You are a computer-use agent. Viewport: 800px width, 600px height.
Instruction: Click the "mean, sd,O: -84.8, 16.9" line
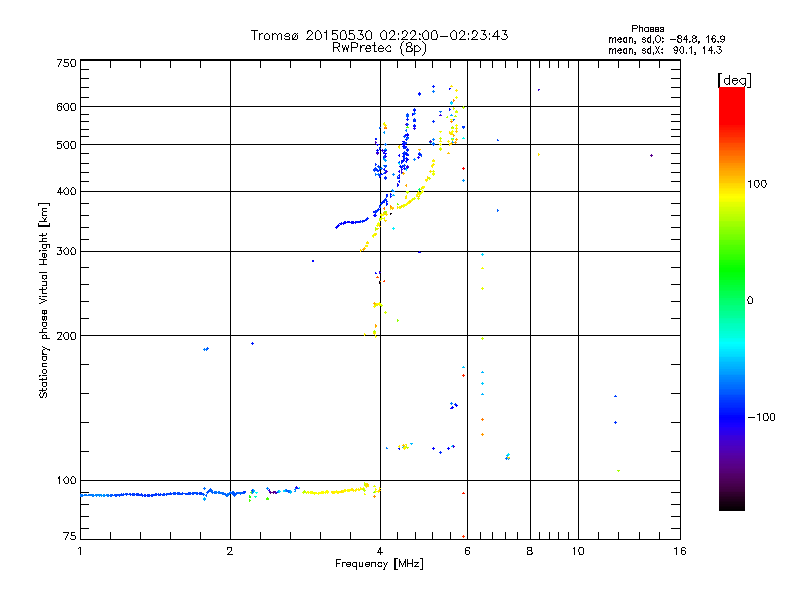pos(666,39)
